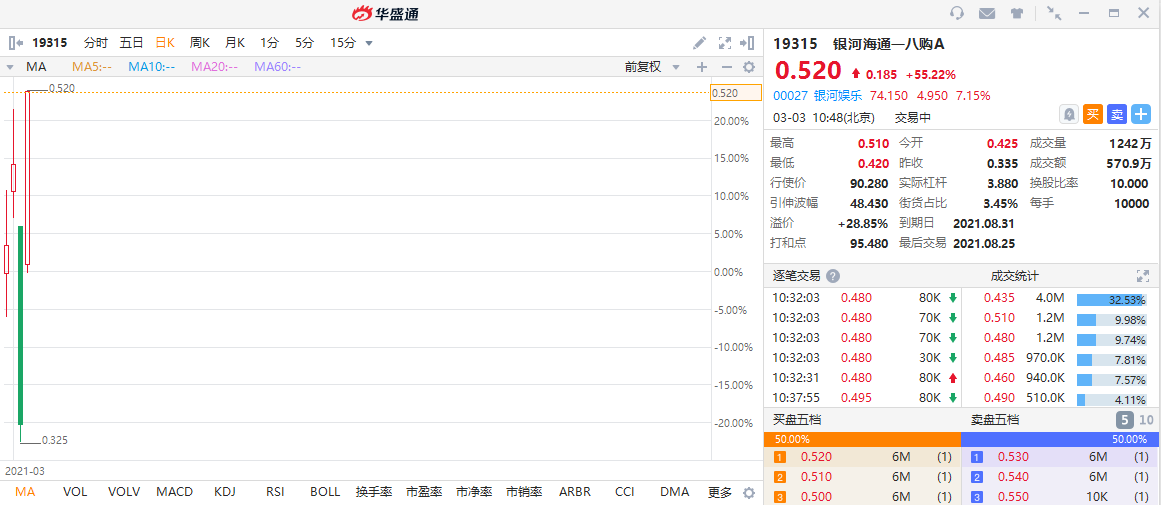
Task: Expand chart to fullscreen icon
Action: 725,43
